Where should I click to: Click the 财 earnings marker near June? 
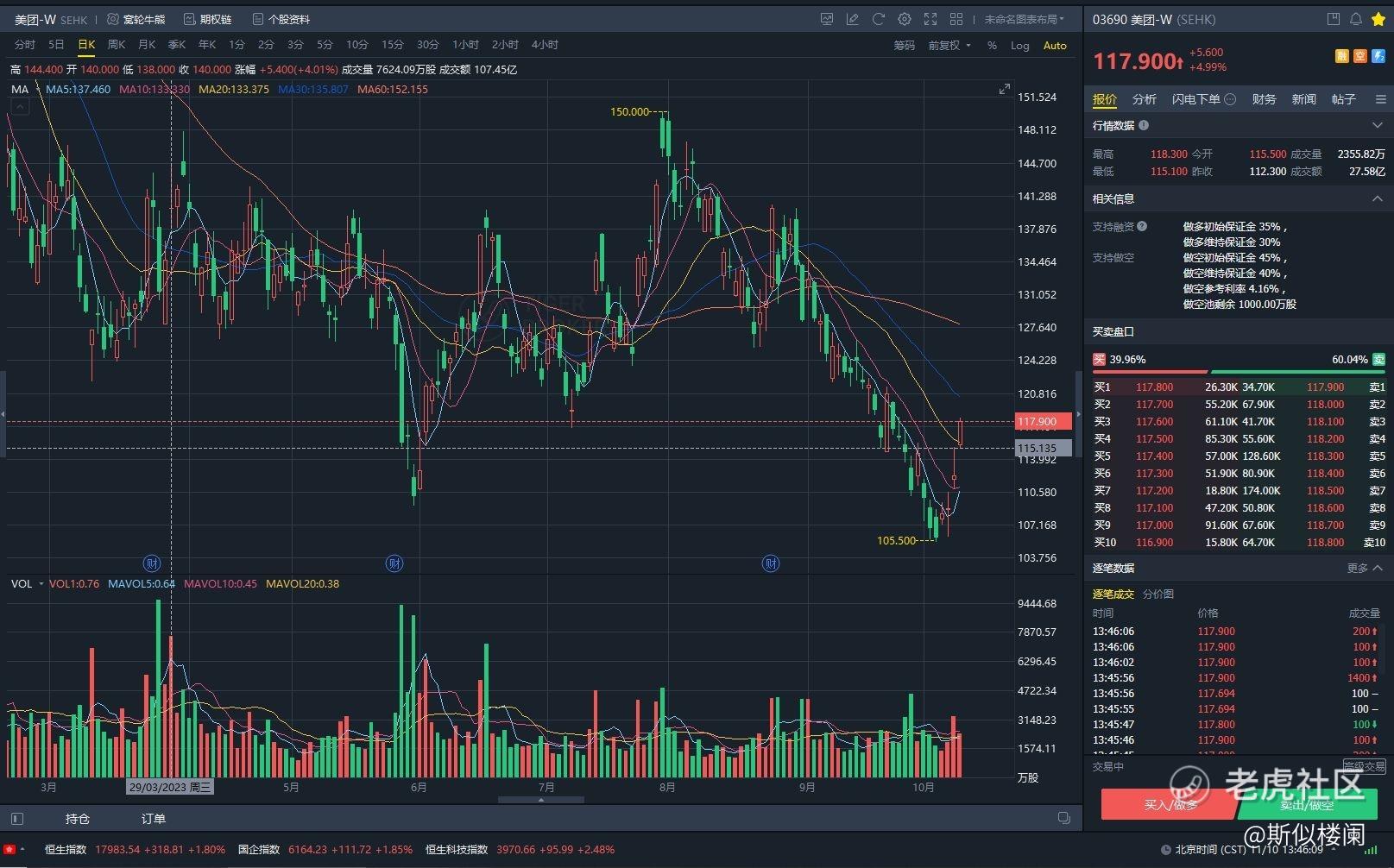pyautogui.click(x=394, y=563)
